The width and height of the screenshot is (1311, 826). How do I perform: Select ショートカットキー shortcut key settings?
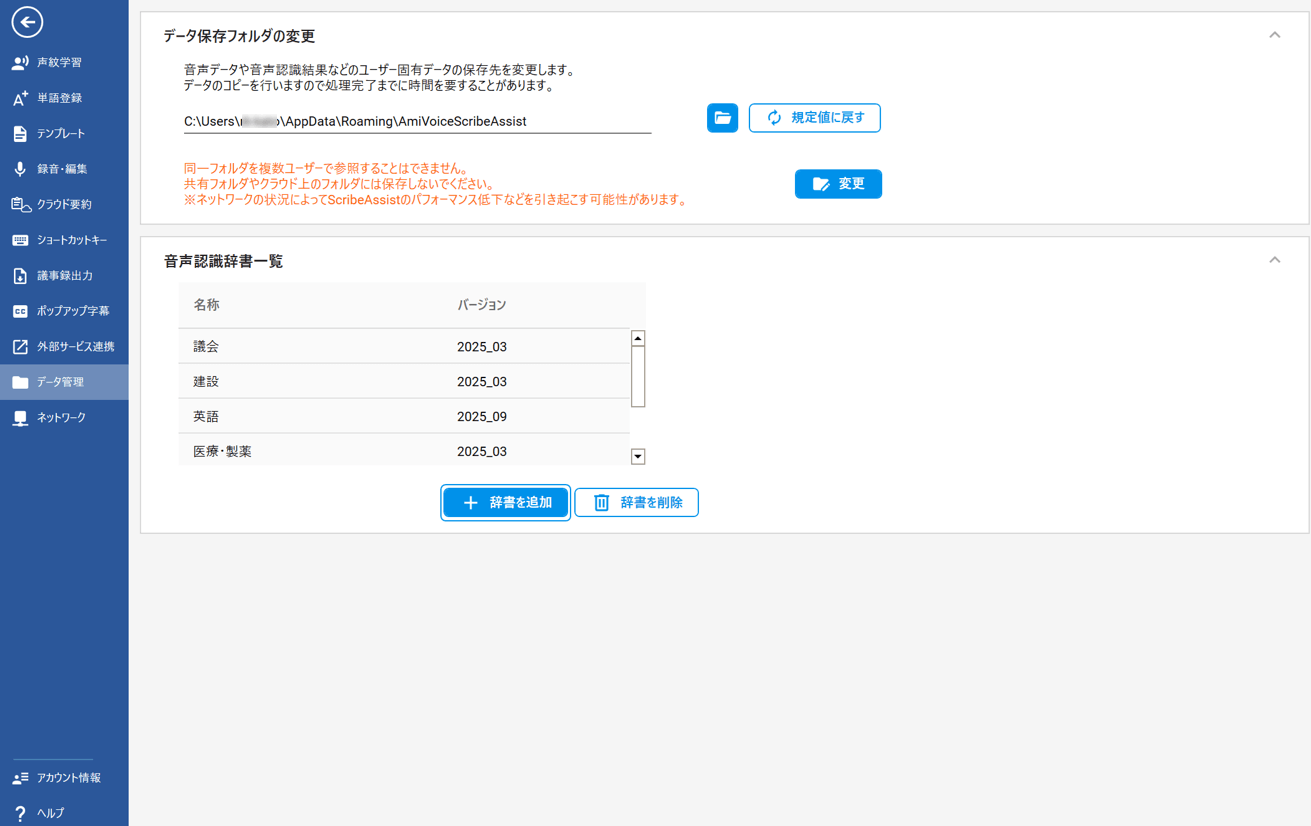[71, 240]
